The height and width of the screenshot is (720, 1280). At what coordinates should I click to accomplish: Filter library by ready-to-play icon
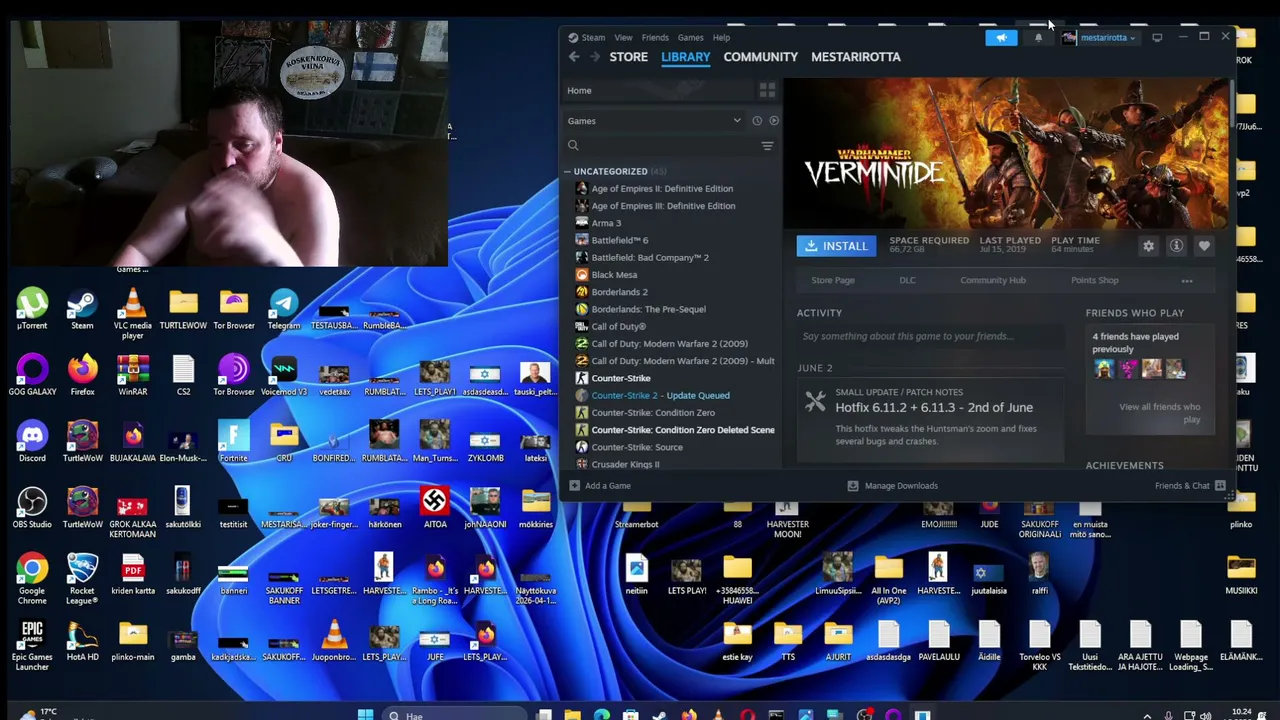tap(774, 121)
